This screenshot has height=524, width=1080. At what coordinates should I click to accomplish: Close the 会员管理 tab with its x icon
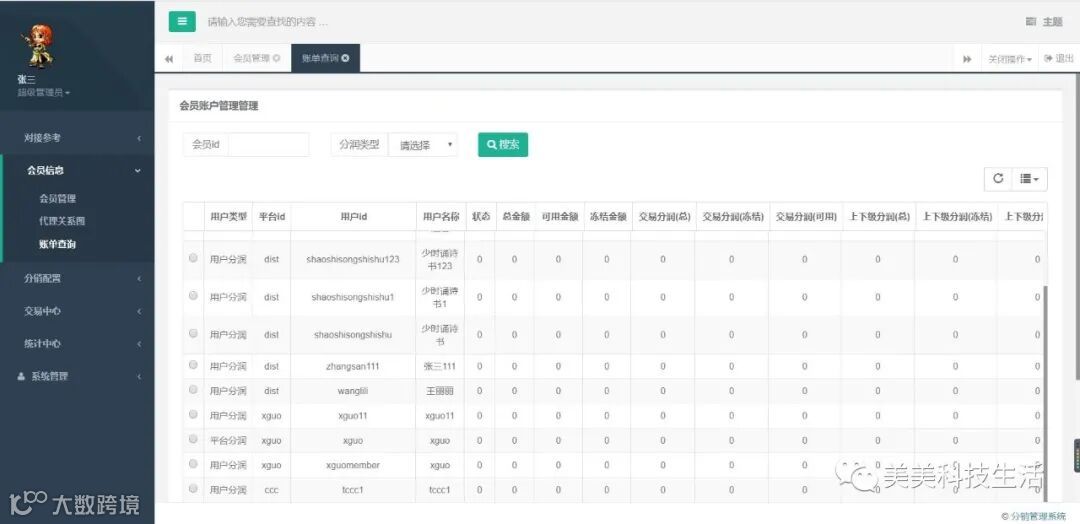point(277,59)
